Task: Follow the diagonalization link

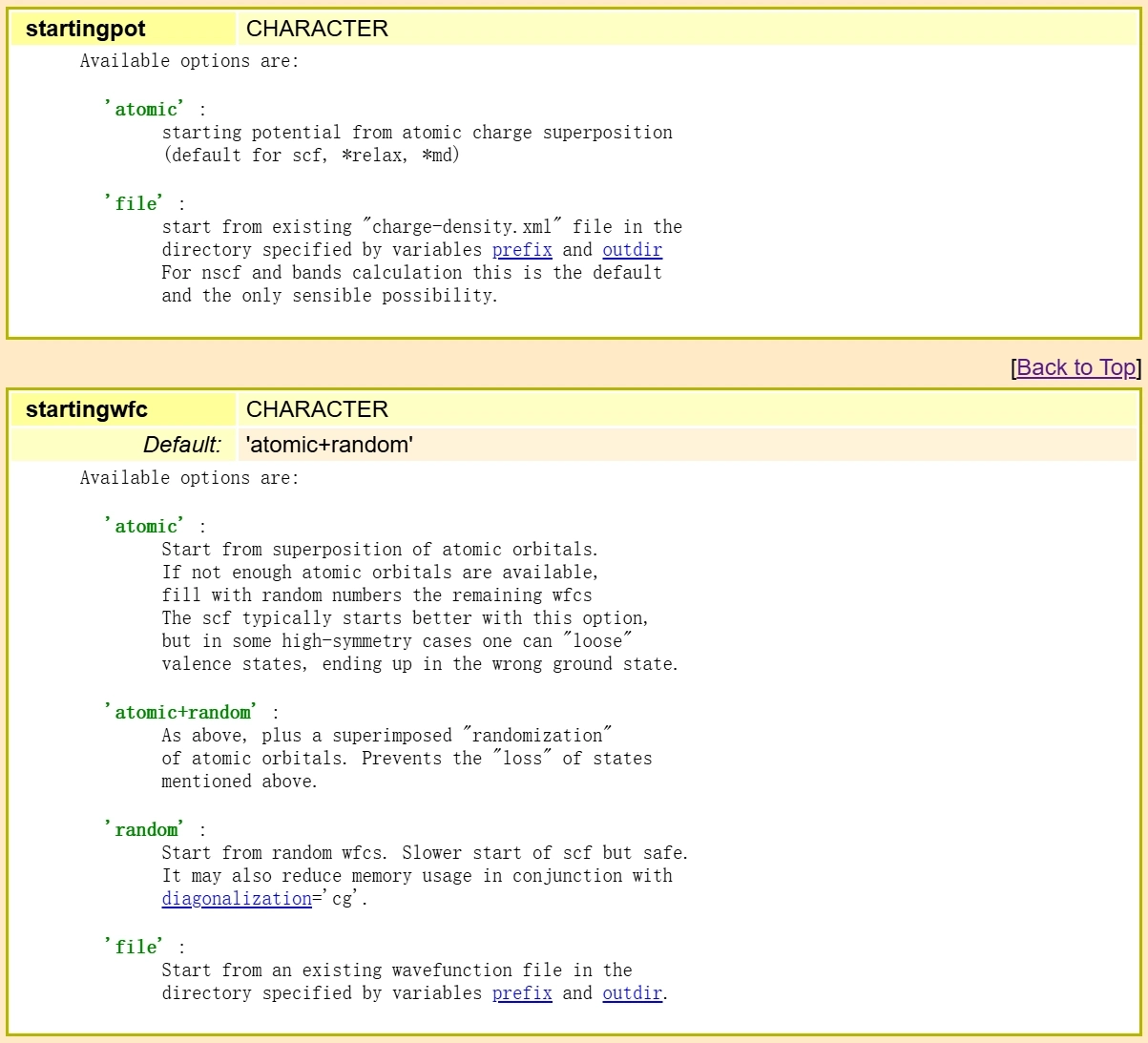Action: [237, 899]
